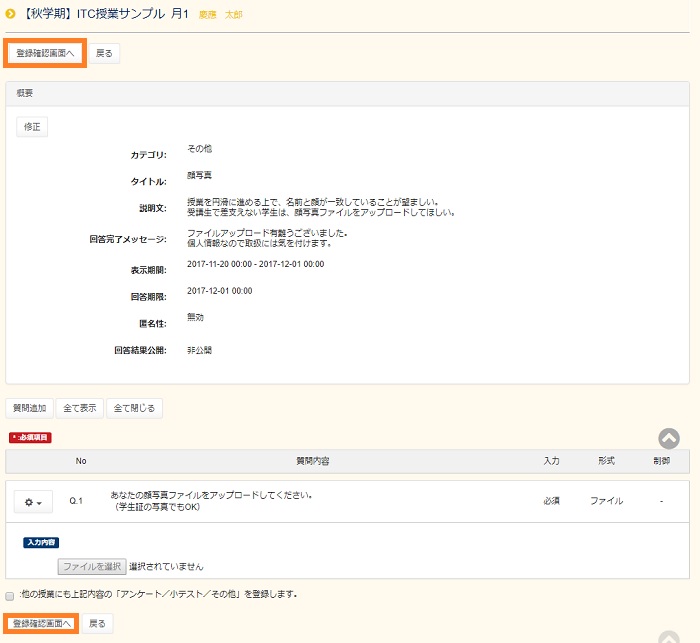
Task: Click the gray scroll-to-top arrow above the question table
Action: (x=669, y=438)
